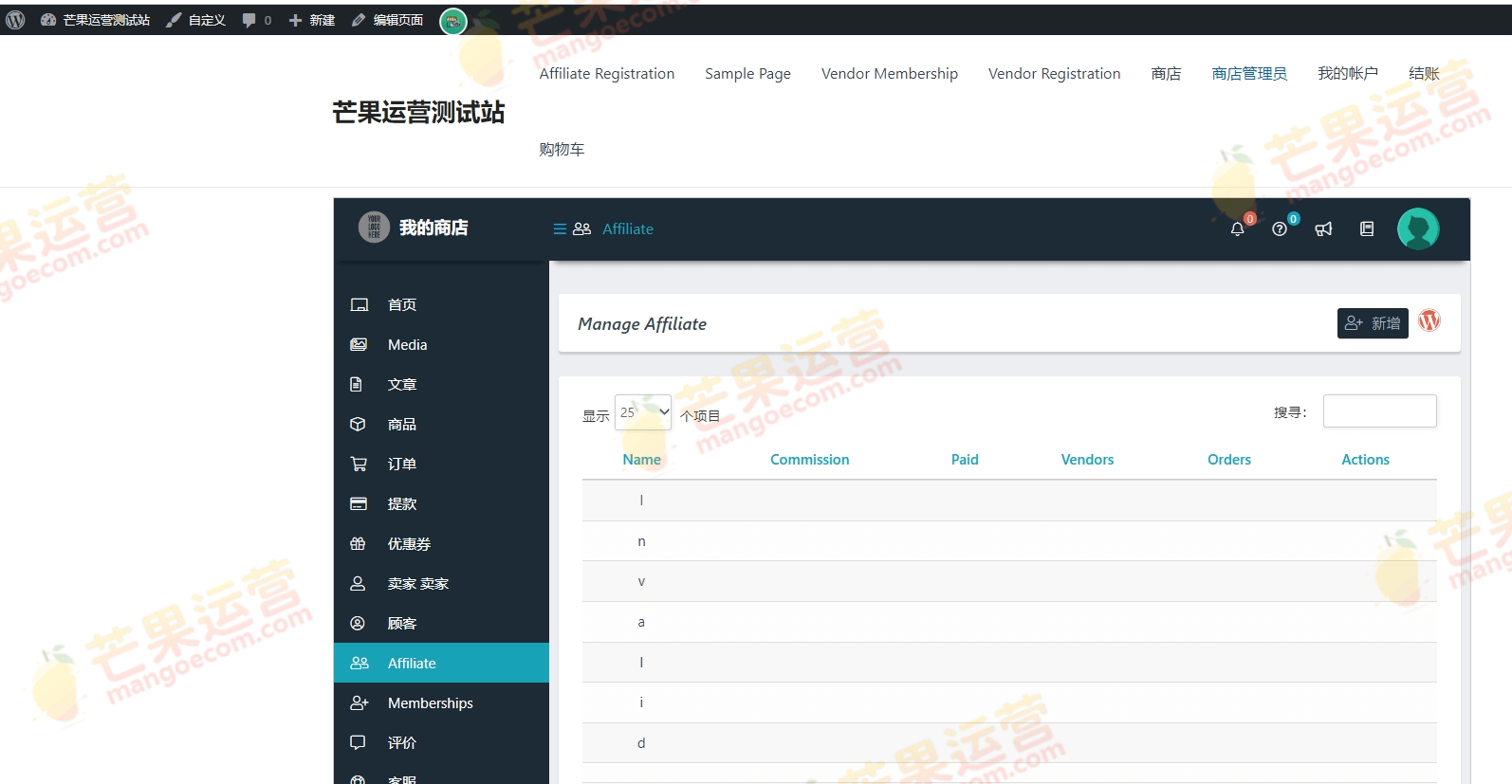
Task: Click the 卖家 person icon in sidebar
Action: (358, 583)
